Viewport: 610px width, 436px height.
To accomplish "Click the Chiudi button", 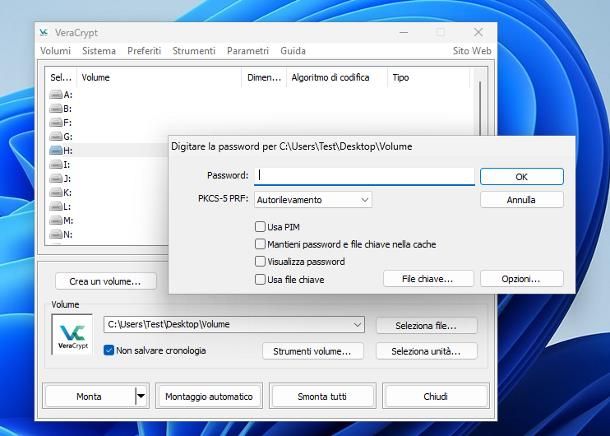I will point(435,396).
